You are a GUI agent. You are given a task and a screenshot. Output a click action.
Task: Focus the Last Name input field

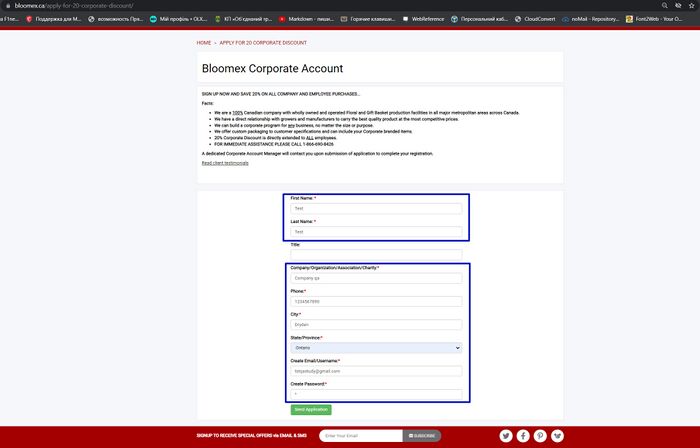[376, 232]
